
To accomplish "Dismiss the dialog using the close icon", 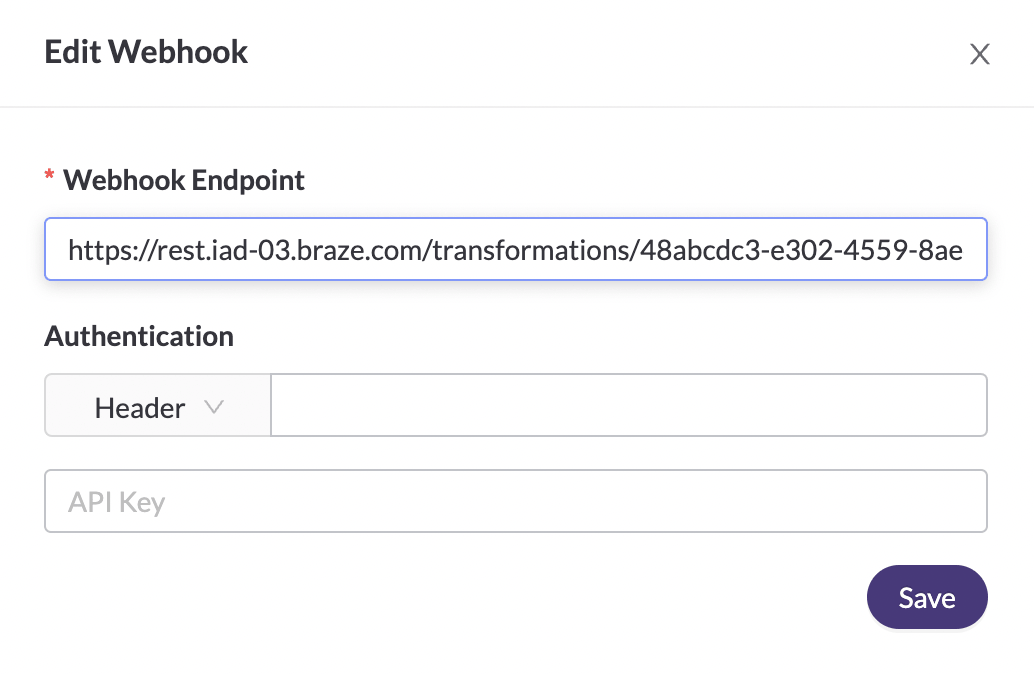I will [x=979, y=54].
